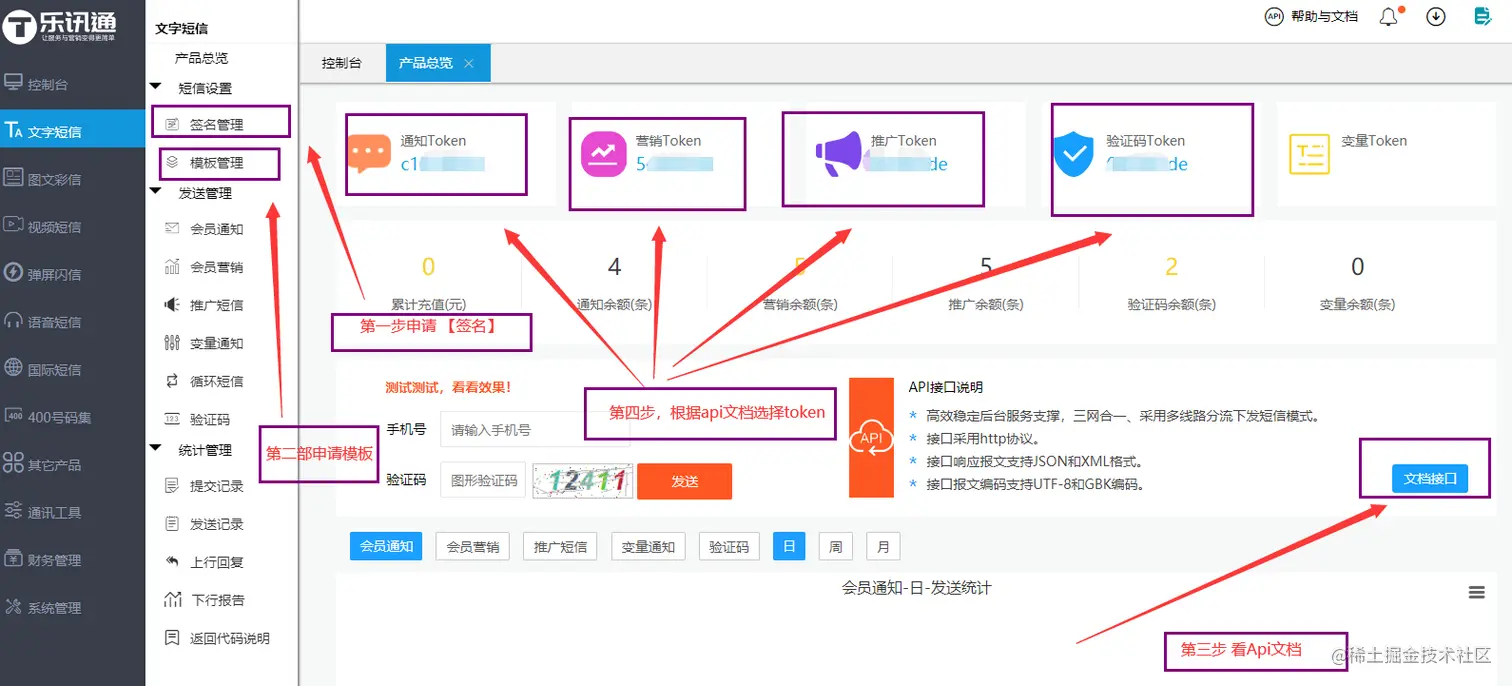Click the 其它产品 grid icon
This screenshot has height=686, width=1512.
click(x=13, y=464)
